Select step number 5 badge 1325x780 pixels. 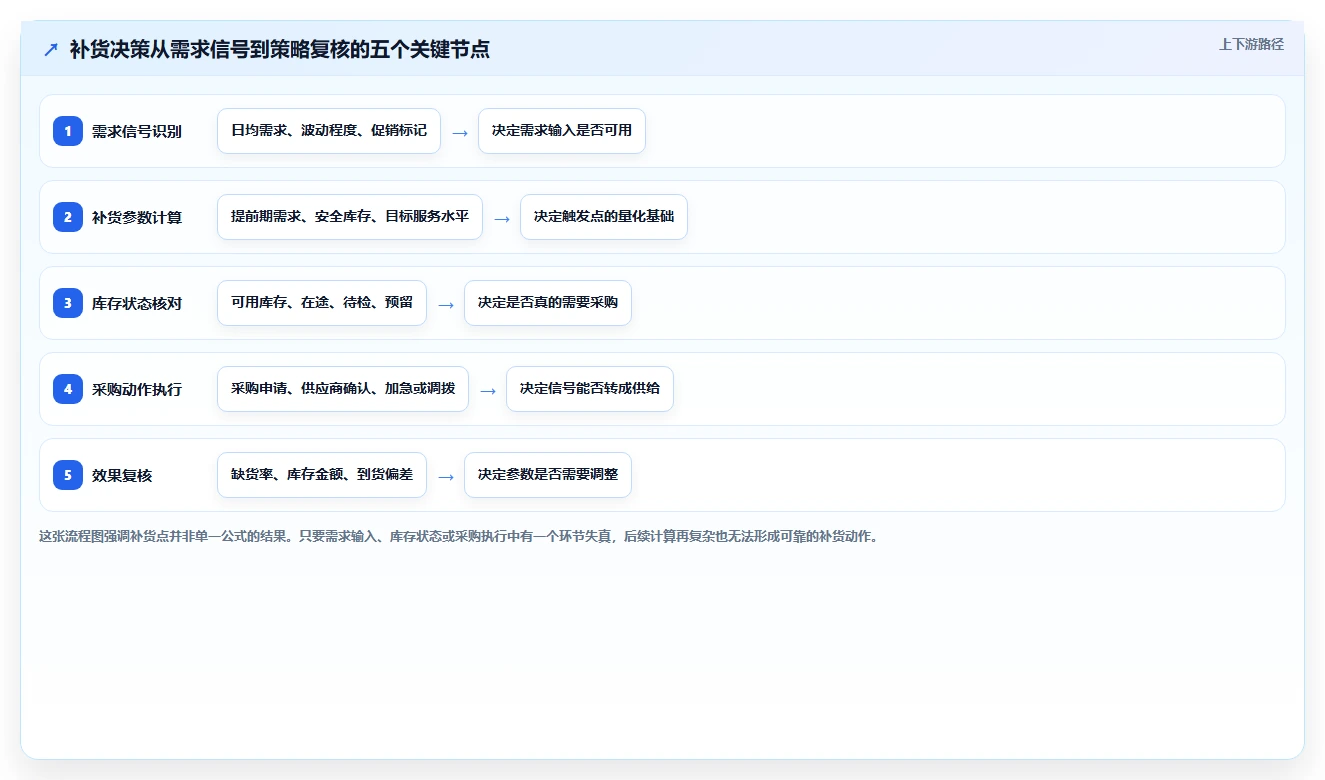pyautogui.click(x=68, y=475)
